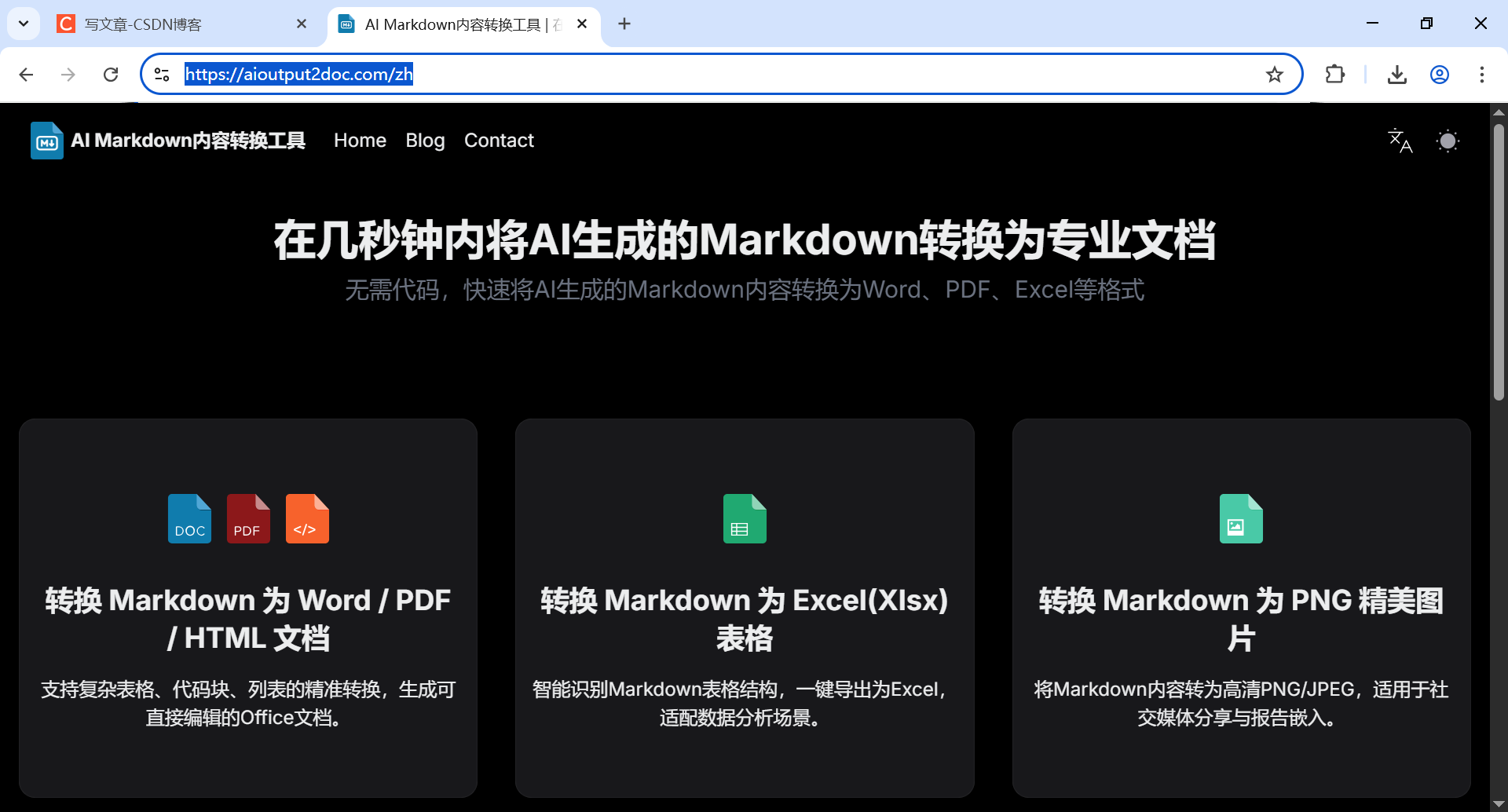The height and width of the screenshot is (812, 1508).
Task: Bookmark this page with the star icon
Action: coord(1274,75)
